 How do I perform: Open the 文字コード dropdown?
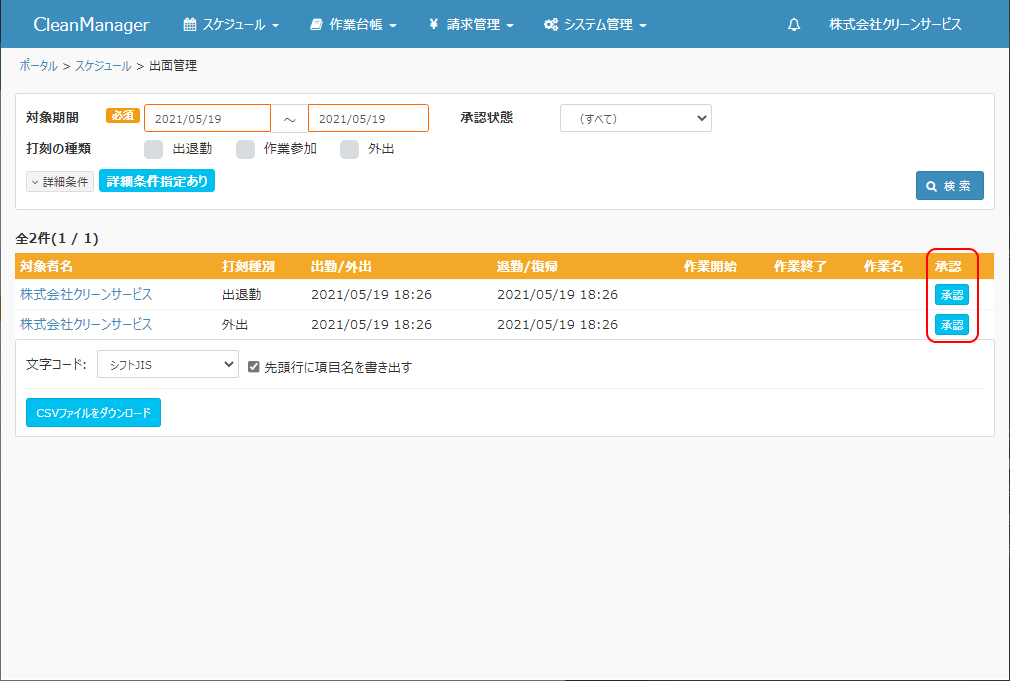click(x=168, y=364)
